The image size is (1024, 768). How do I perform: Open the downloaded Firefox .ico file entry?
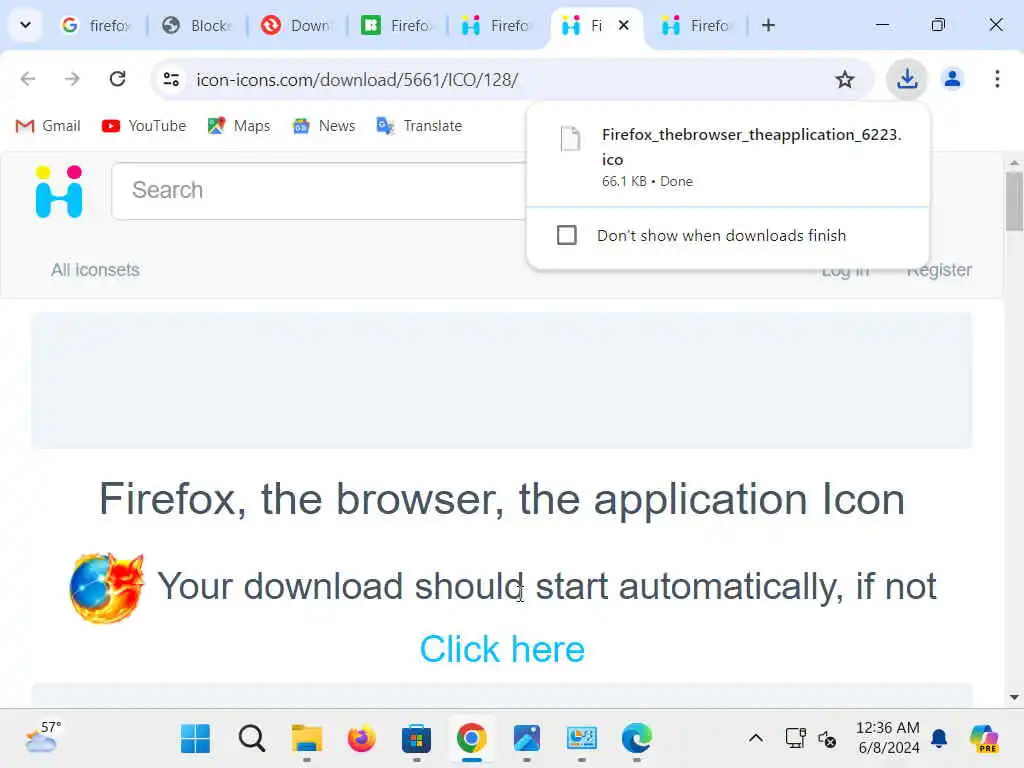coord(728,157)
